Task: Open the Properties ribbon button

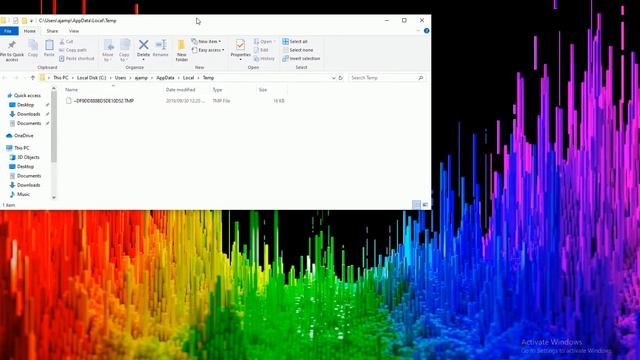Action: pyautogui.click(x=240, y=50)
